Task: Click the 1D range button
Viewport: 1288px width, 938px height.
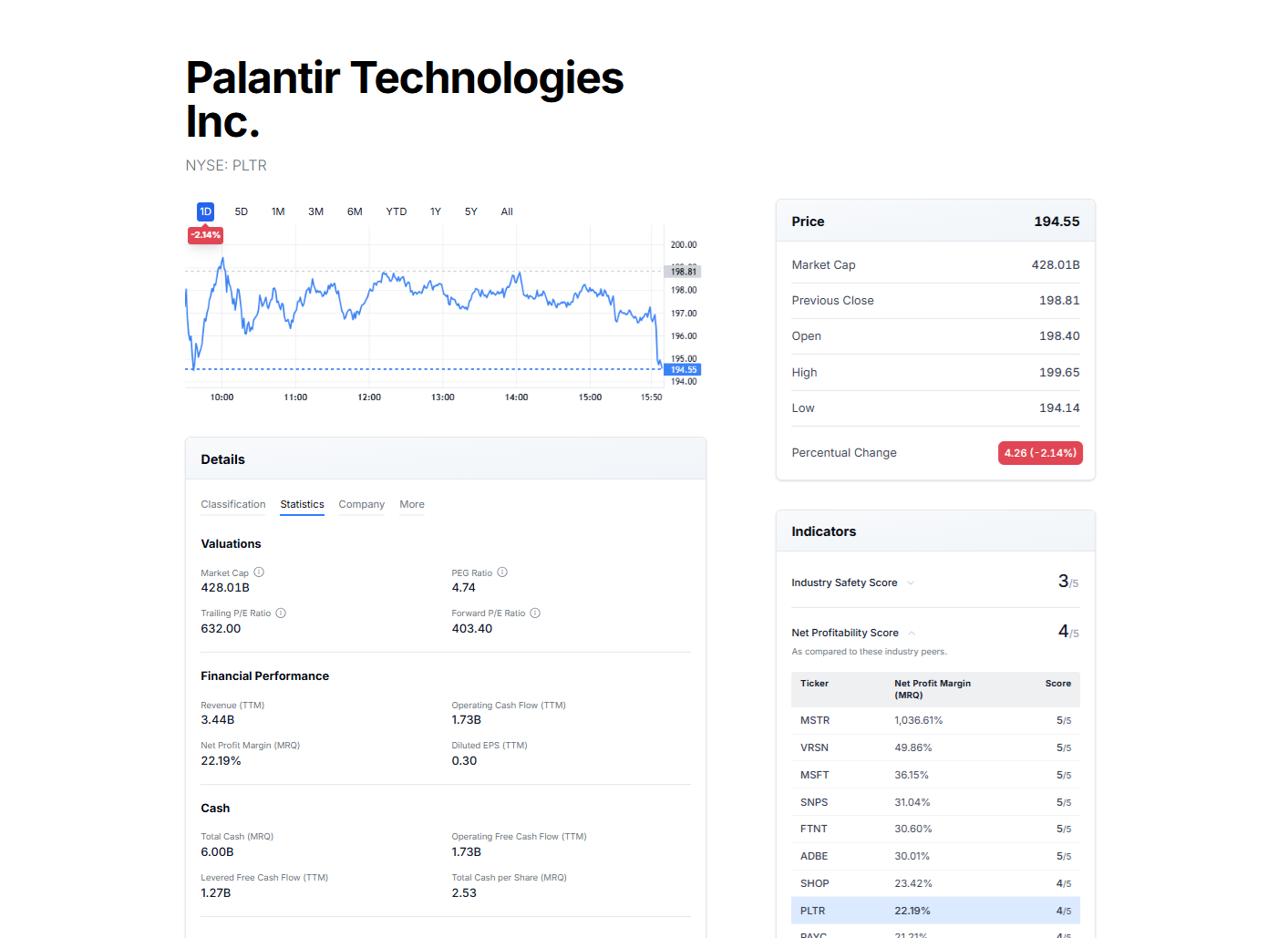Action: pyautogui.click(x=206, y=212)
